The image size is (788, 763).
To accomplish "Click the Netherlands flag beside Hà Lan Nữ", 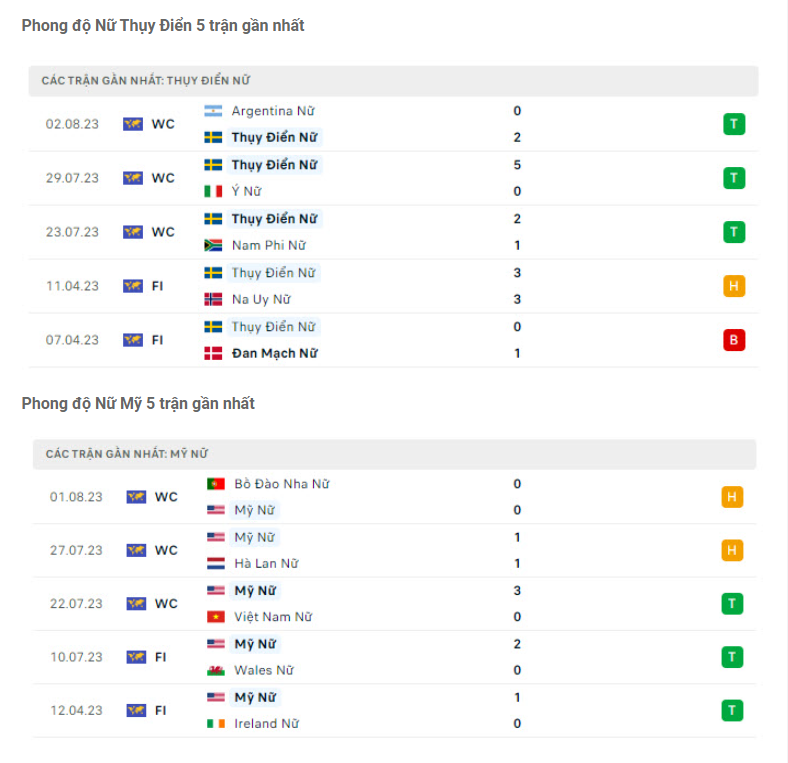I will point(216,563).
